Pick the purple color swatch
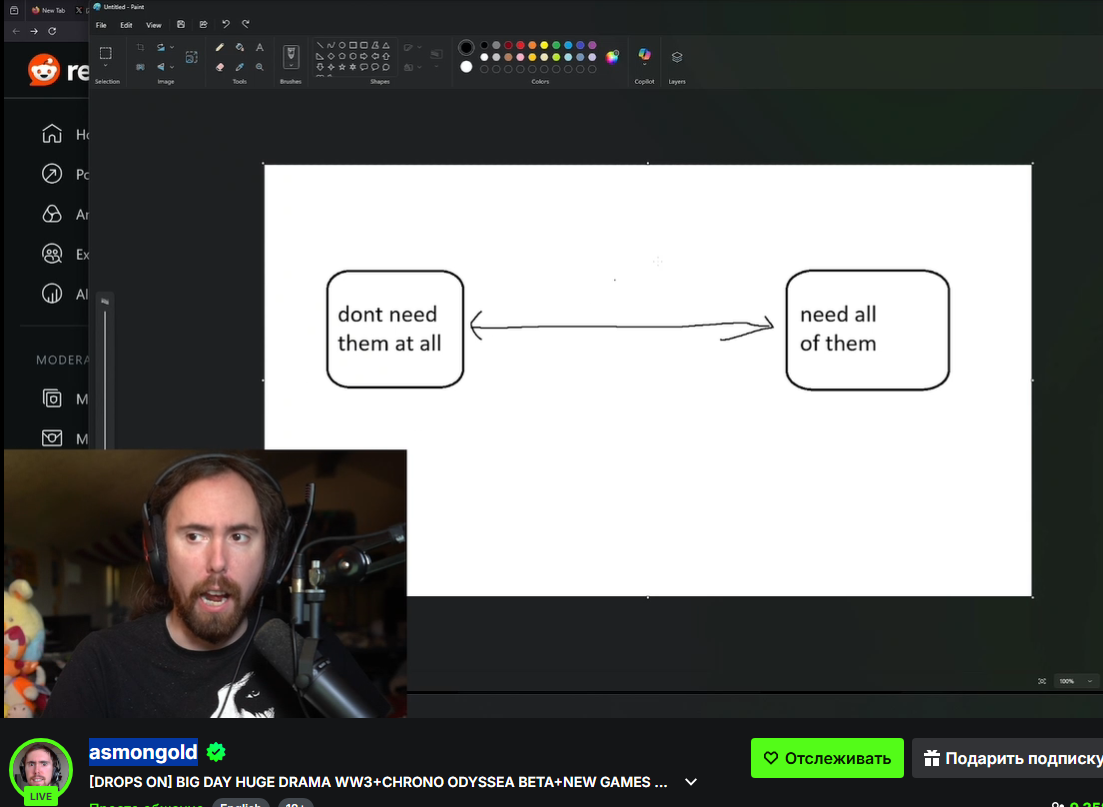The width and height of the screenshot is (1103, 807). point(592,45)
